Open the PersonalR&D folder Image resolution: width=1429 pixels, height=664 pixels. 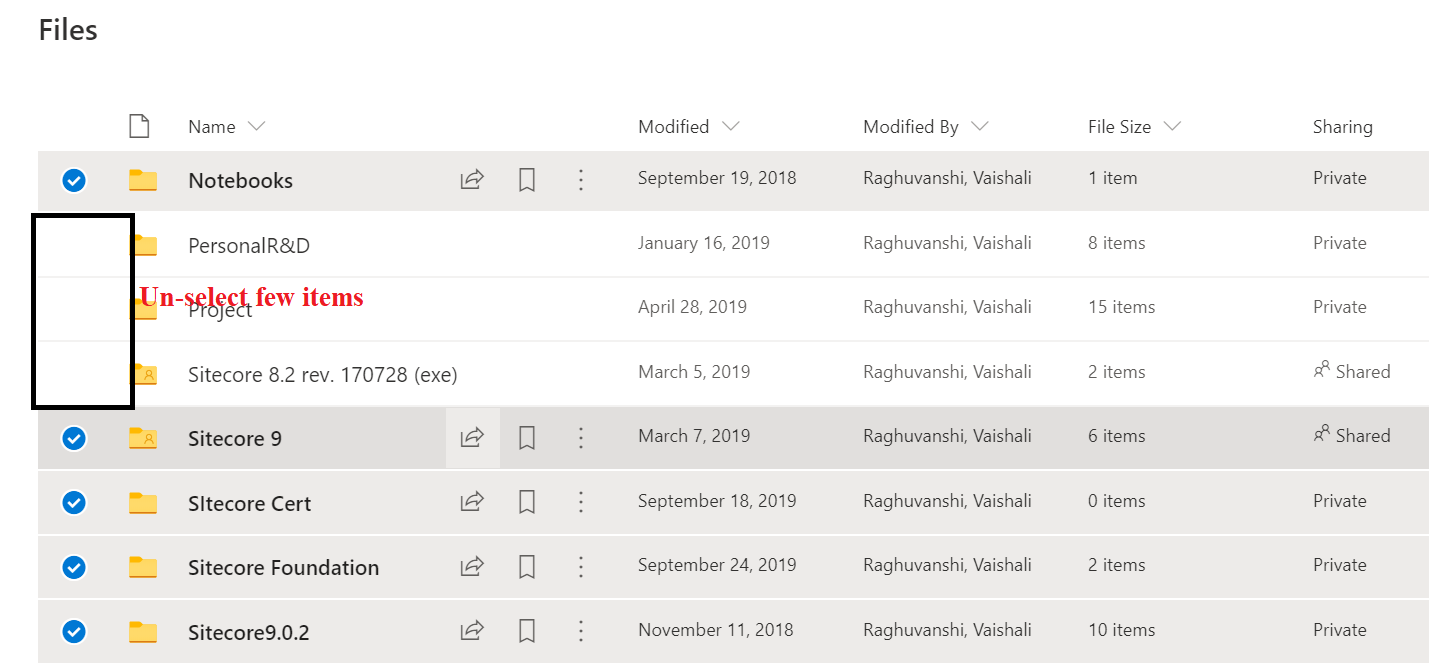coord(248,244)
